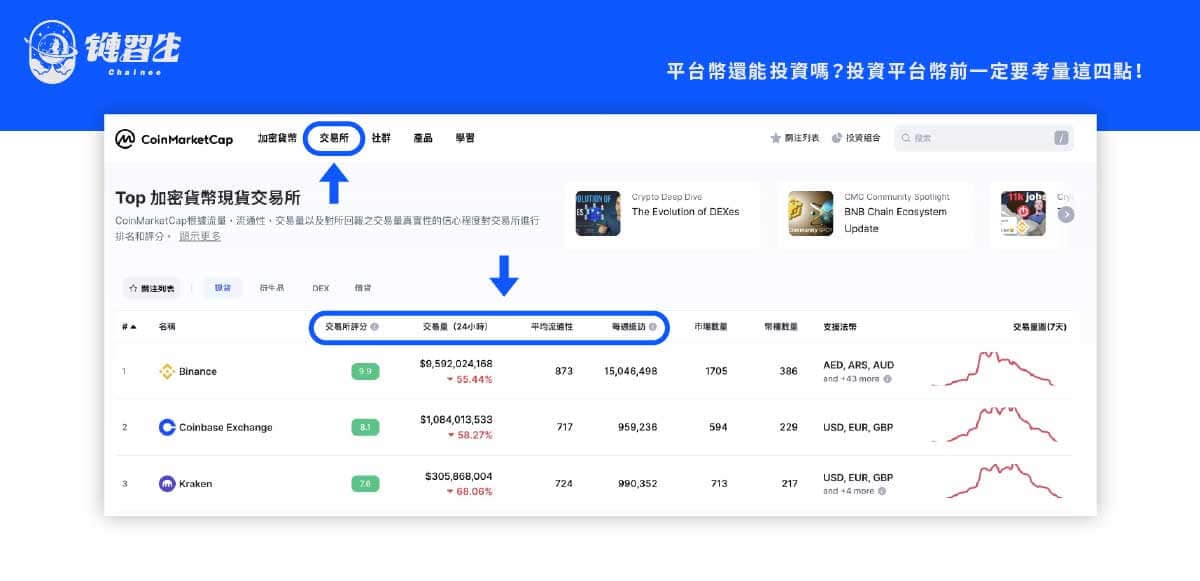
Task: Click the 7.6 score badge for Kraken
Action: 366,484
